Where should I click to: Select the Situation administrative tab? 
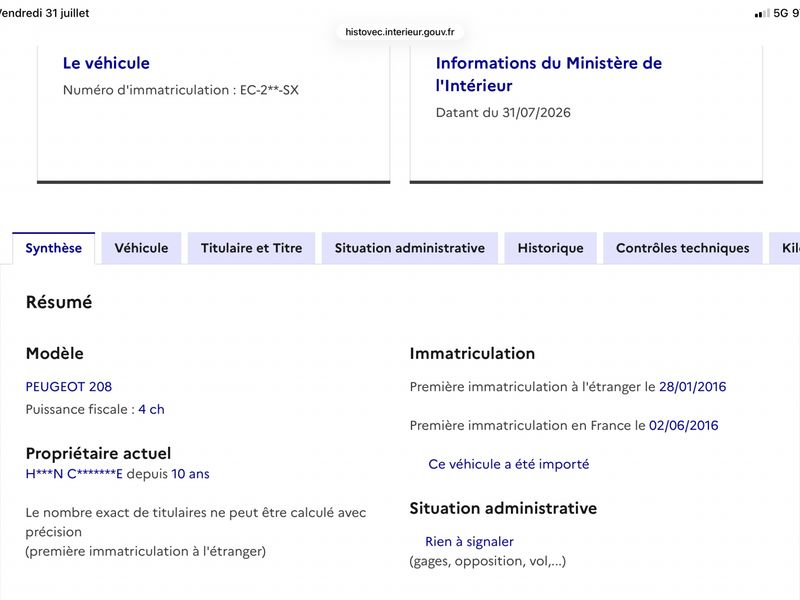tap(410, 248)
